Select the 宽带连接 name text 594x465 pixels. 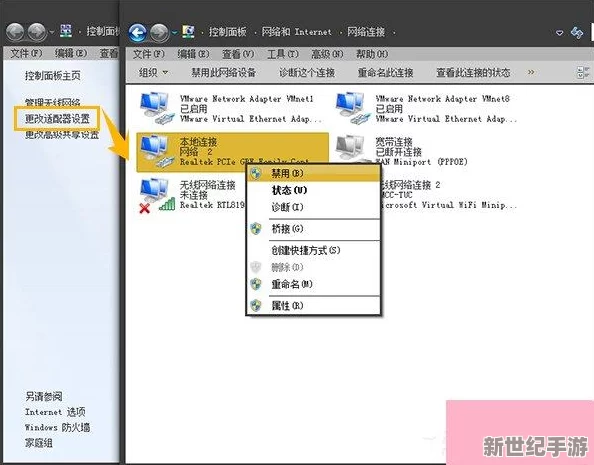(x=394, y=142)
